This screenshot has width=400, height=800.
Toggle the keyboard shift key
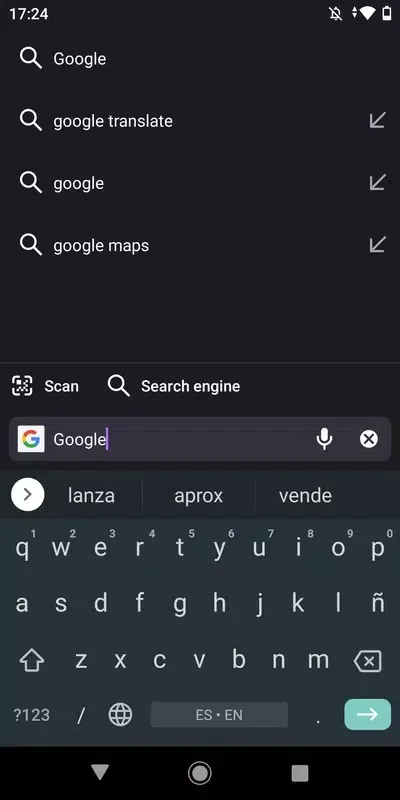click(x=32, y=661)
